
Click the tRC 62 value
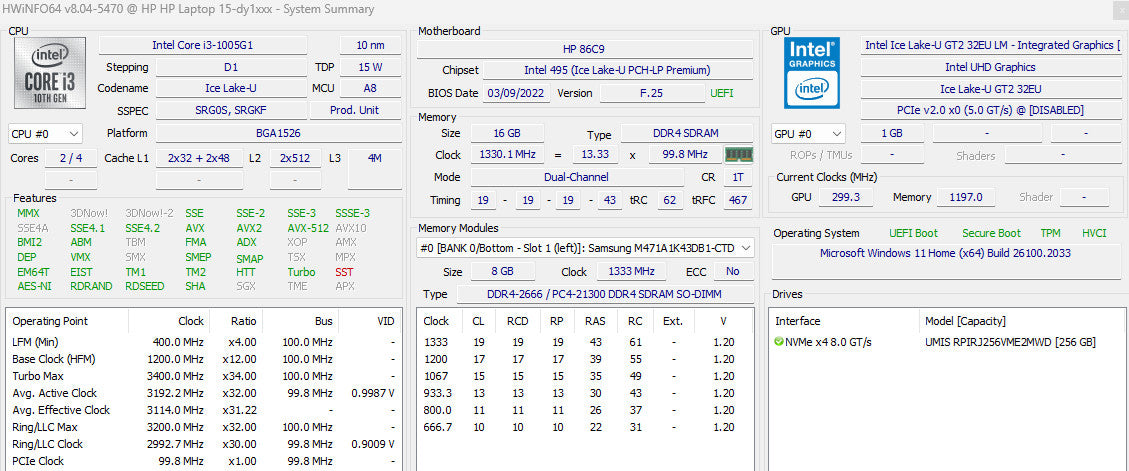669,200
